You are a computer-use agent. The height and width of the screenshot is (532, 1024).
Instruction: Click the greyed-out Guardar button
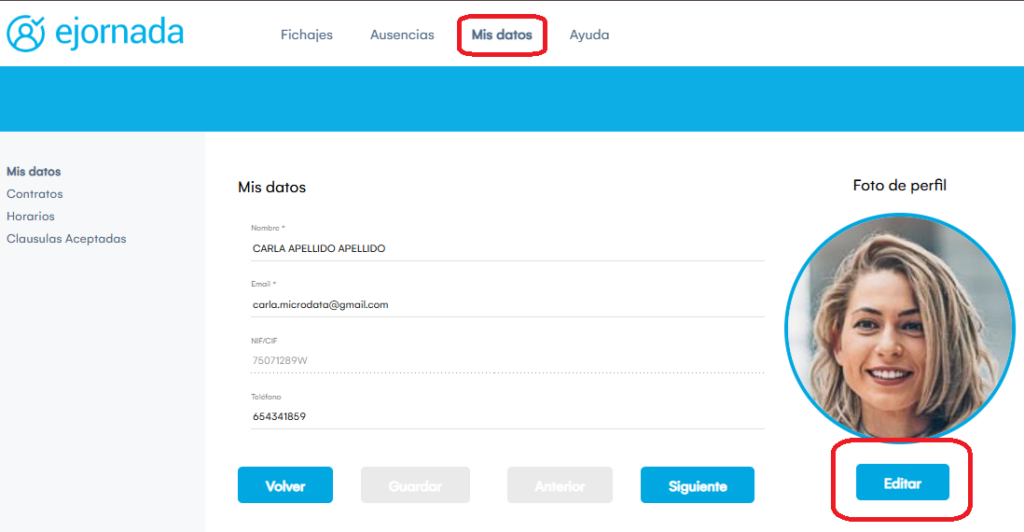coord(414,486)
